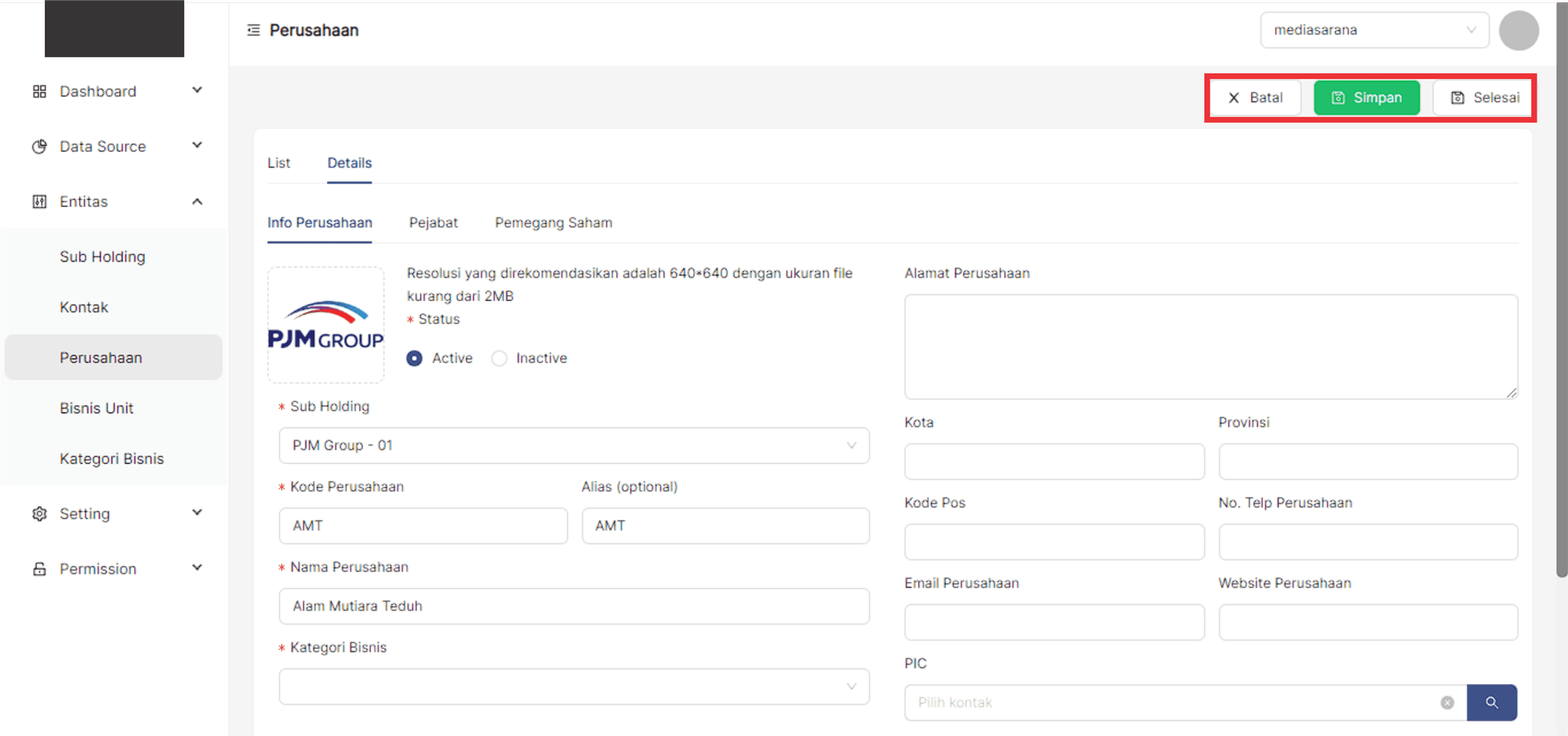
Task: Open the user avatar in the top right
Action: [1518, 31]
